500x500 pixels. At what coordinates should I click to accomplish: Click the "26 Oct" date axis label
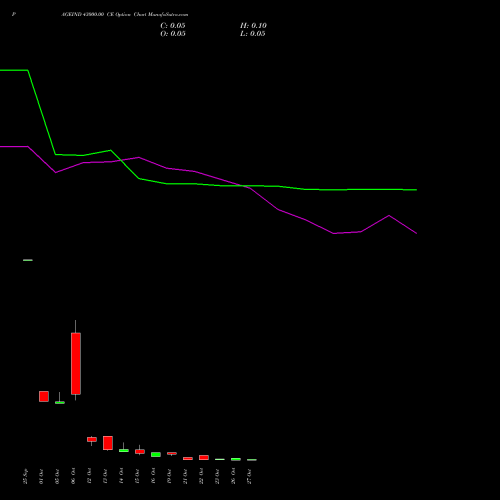pyautogui.click(x=234, y=476)
